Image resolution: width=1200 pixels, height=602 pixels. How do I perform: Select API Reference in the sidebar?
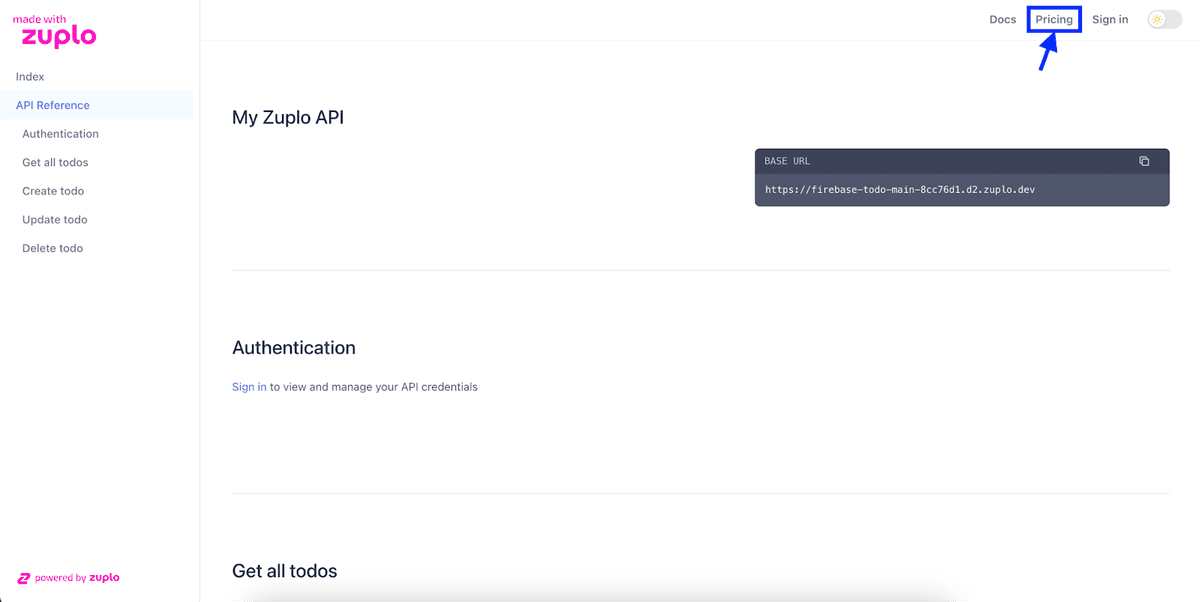coord(52,105)
